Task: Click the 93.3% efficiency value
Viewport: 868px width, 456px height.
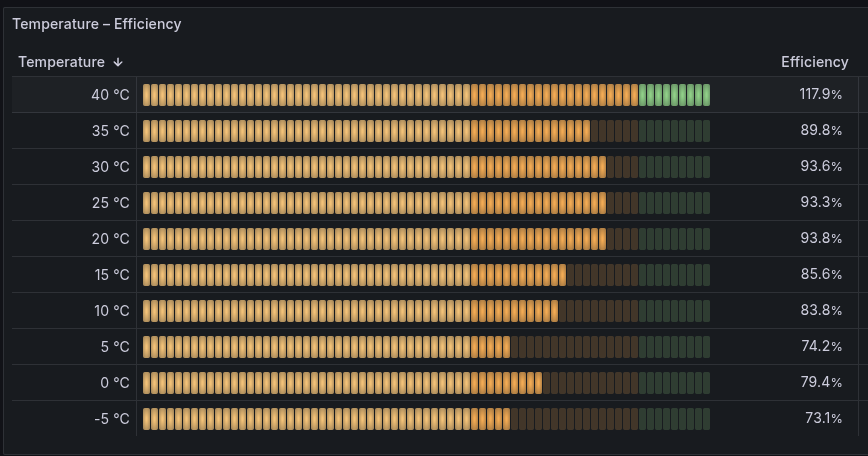Action: click(821, 203)
